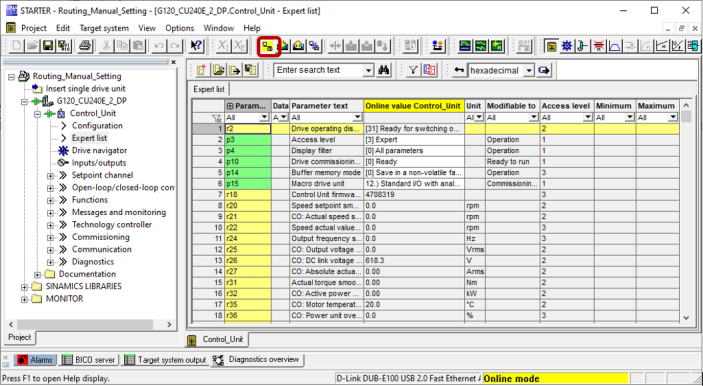Open the device trace icon
Viewport: 703px width, 386px height.
pyautogui.click(x=465, y=45)
